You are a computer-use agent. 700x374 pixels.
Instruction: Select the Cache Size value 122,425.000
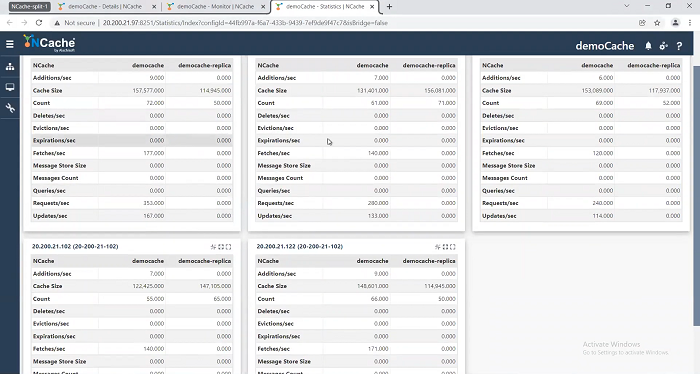148,286
